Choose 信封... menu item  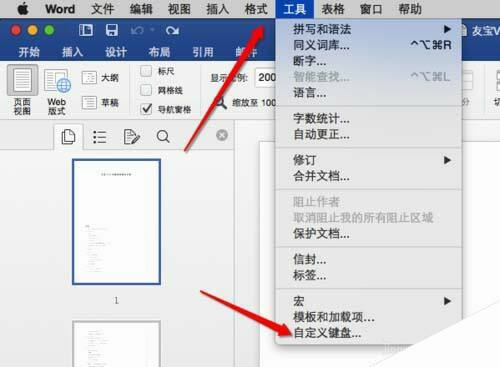click(x=369, y=259)
